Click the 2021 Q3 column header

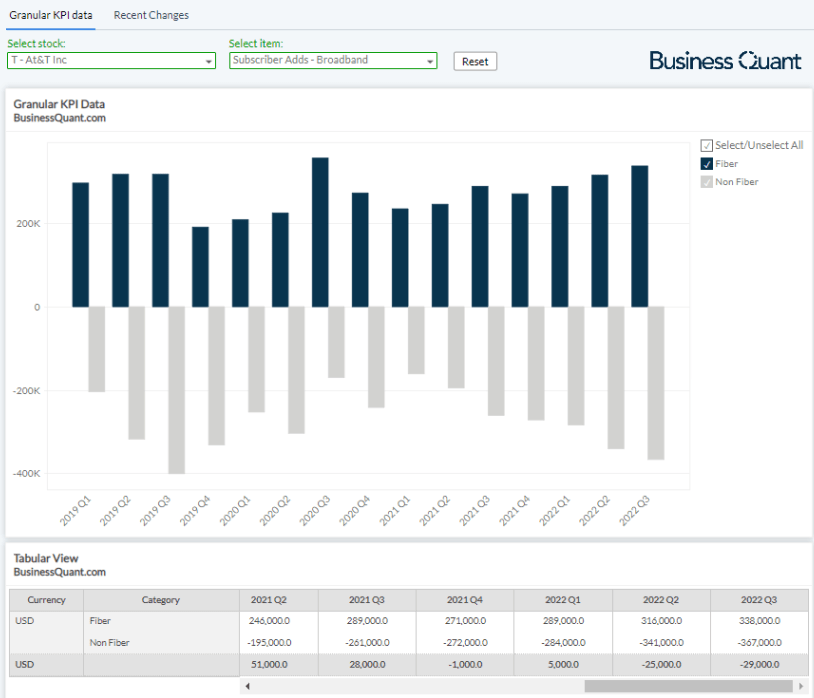367,600
